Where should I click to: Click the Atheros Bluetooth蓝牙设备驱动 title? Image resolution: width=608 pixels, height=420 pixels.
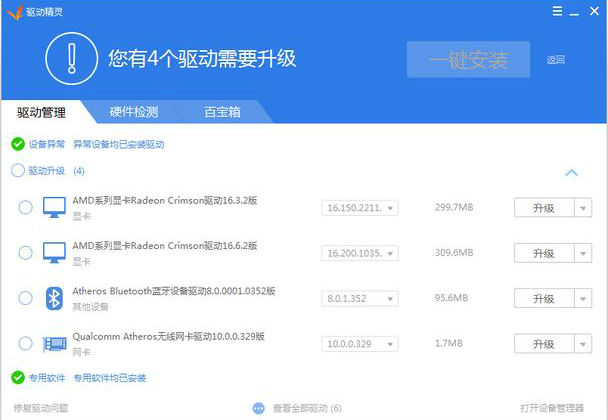point(174,291)
